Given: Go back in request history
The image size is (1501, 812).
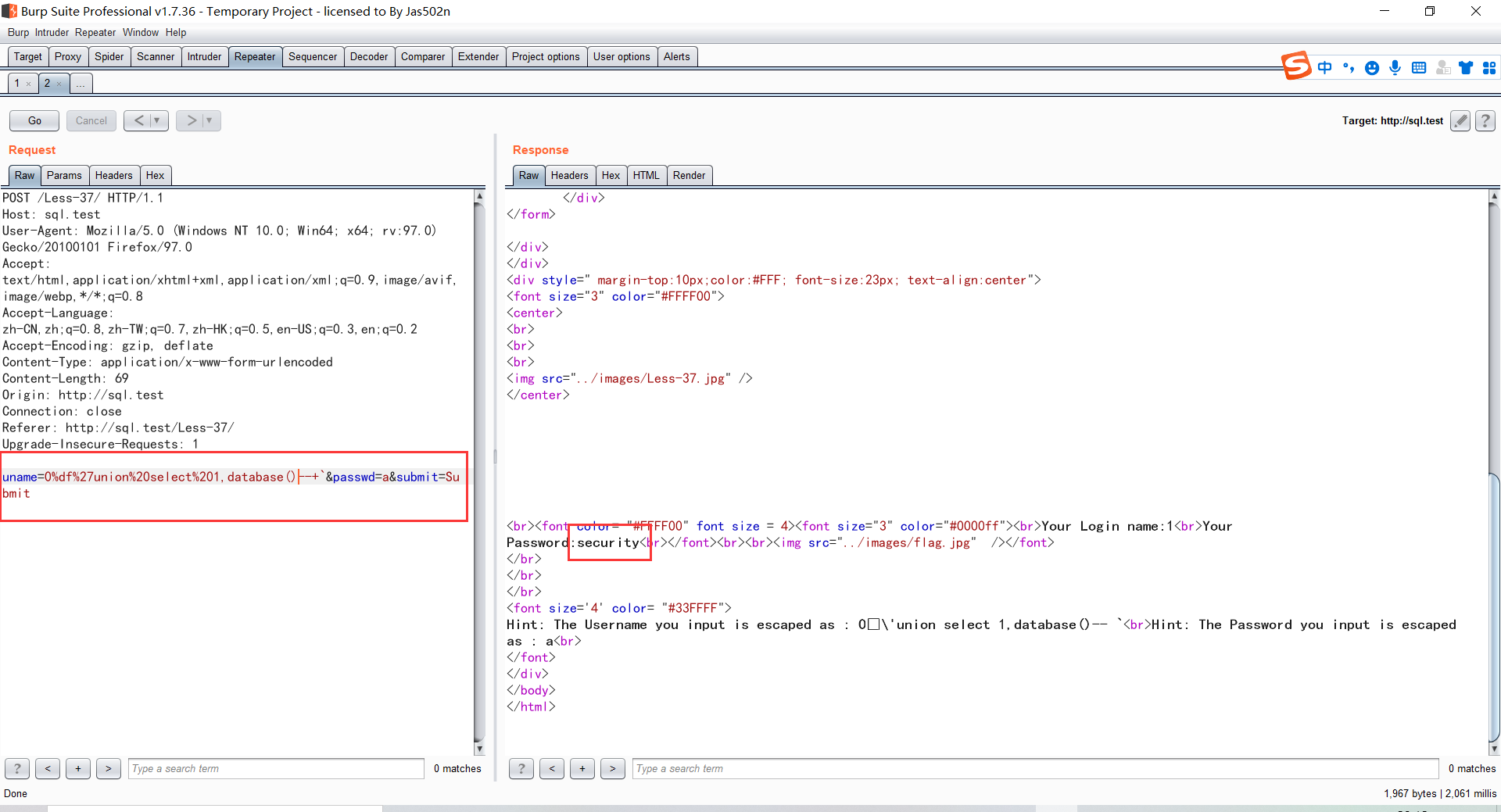Looking at the screenshot, I should coord(138,120).
